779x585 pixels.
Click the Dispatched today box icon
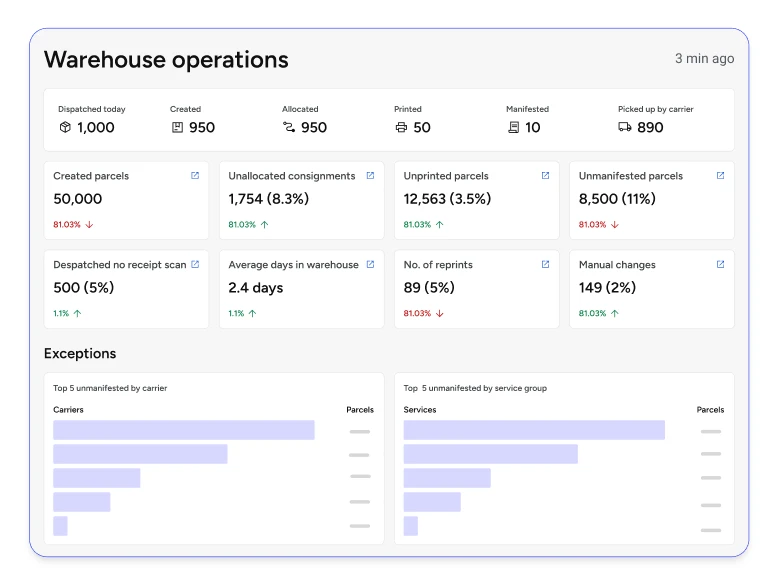tap(65, 128)
